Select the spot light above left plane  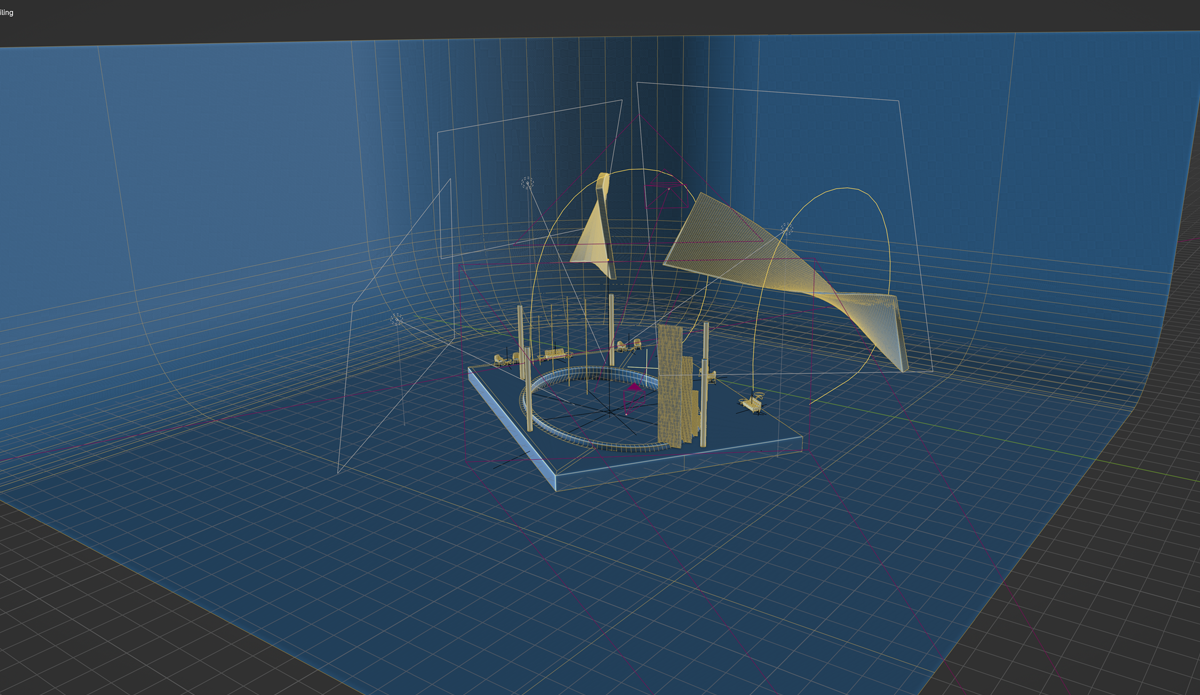tap(527, 183)
